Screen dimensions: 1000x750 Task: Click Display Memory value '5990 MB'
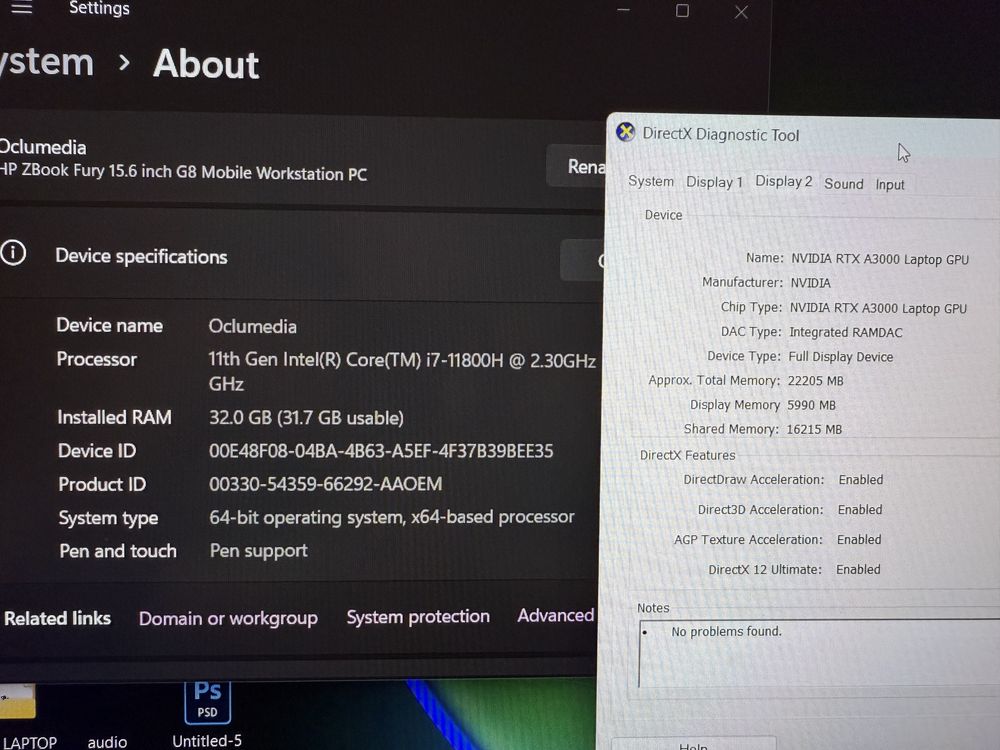(811, 405)
